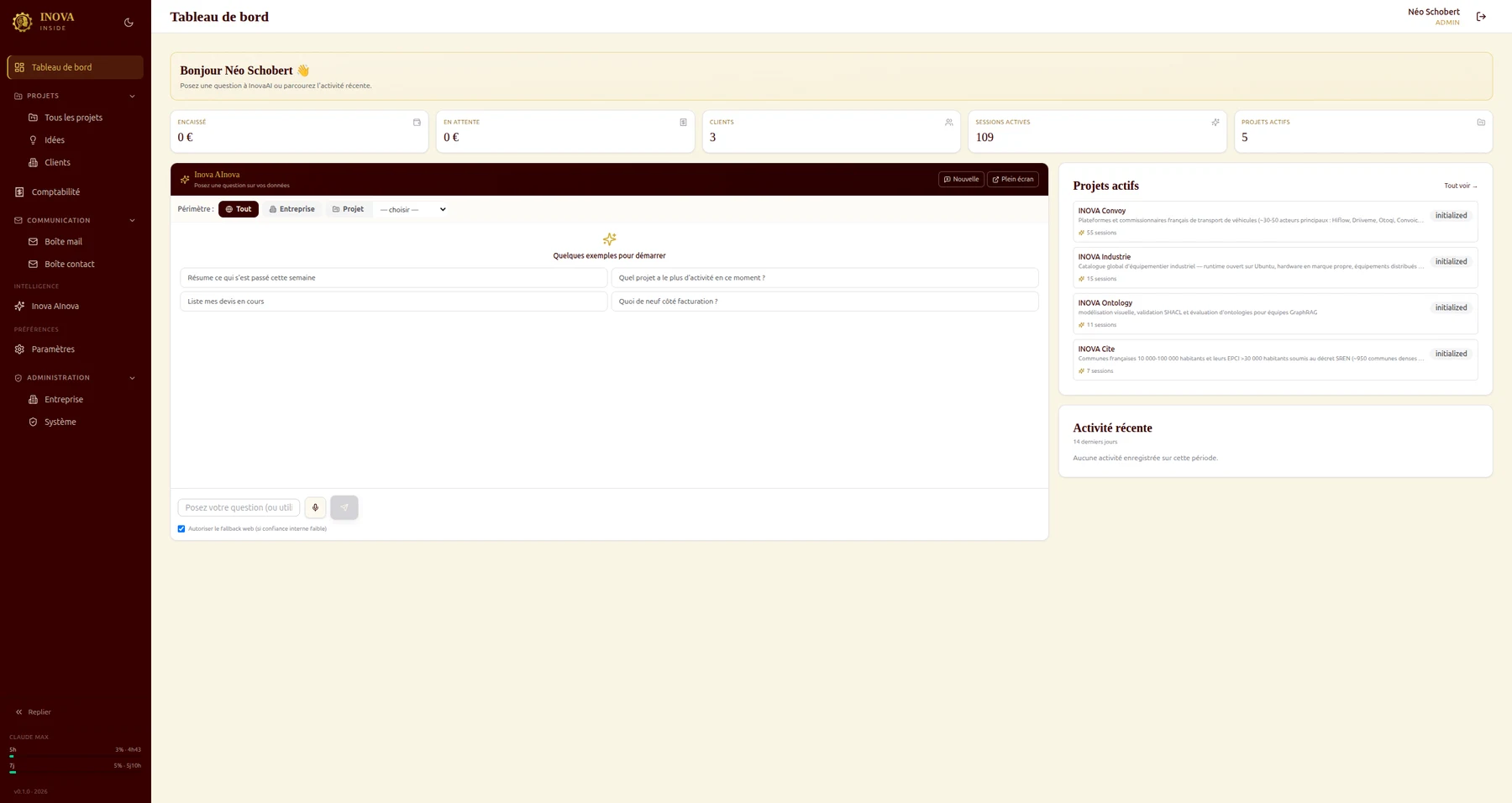Click the ledger icon next to Comptabilité

tap(19, 192)
